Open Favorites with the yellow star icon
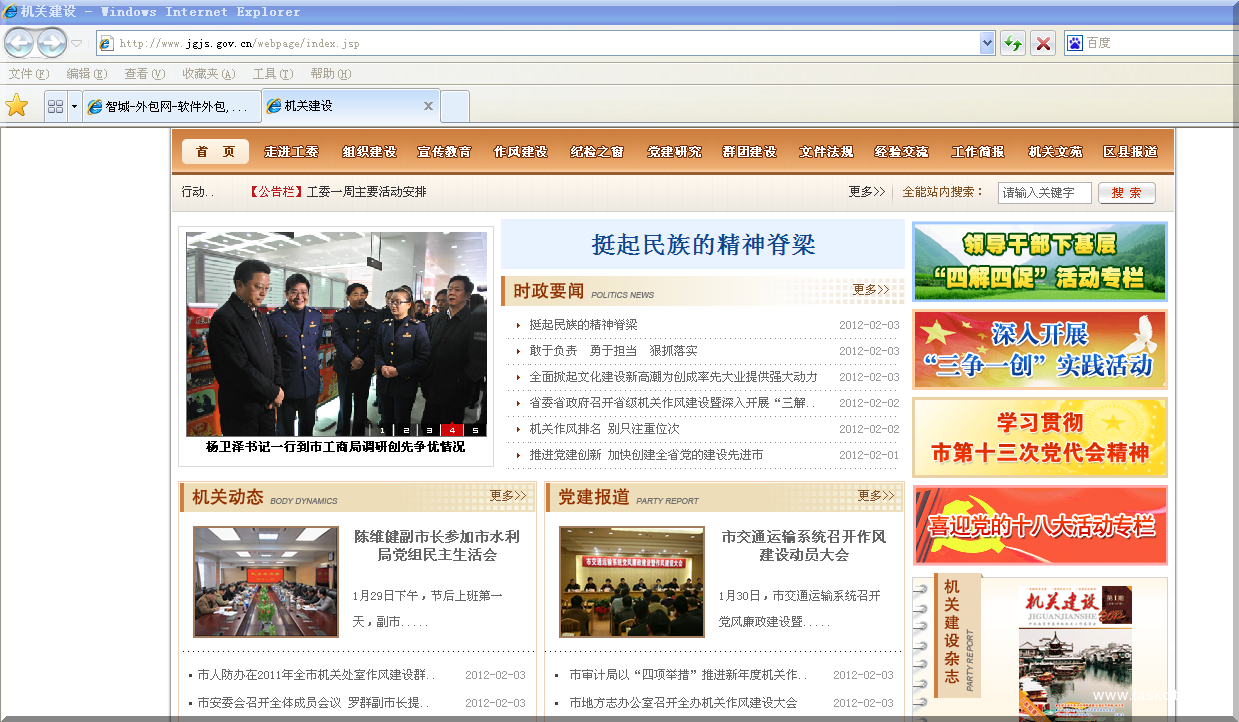The width and height of the screenshot is (1239, 722). [x=17, y=106]
